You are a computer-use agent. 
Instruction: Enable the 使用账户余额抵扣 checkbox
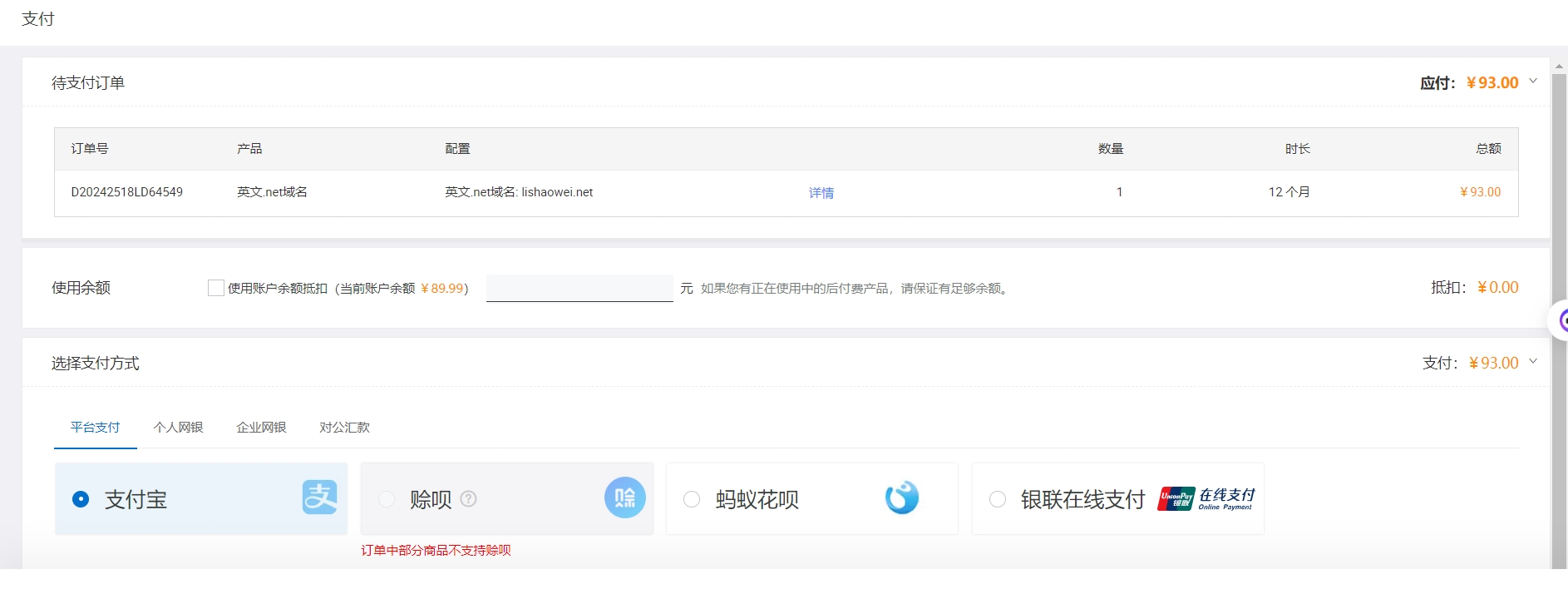[x=216, y=288]
